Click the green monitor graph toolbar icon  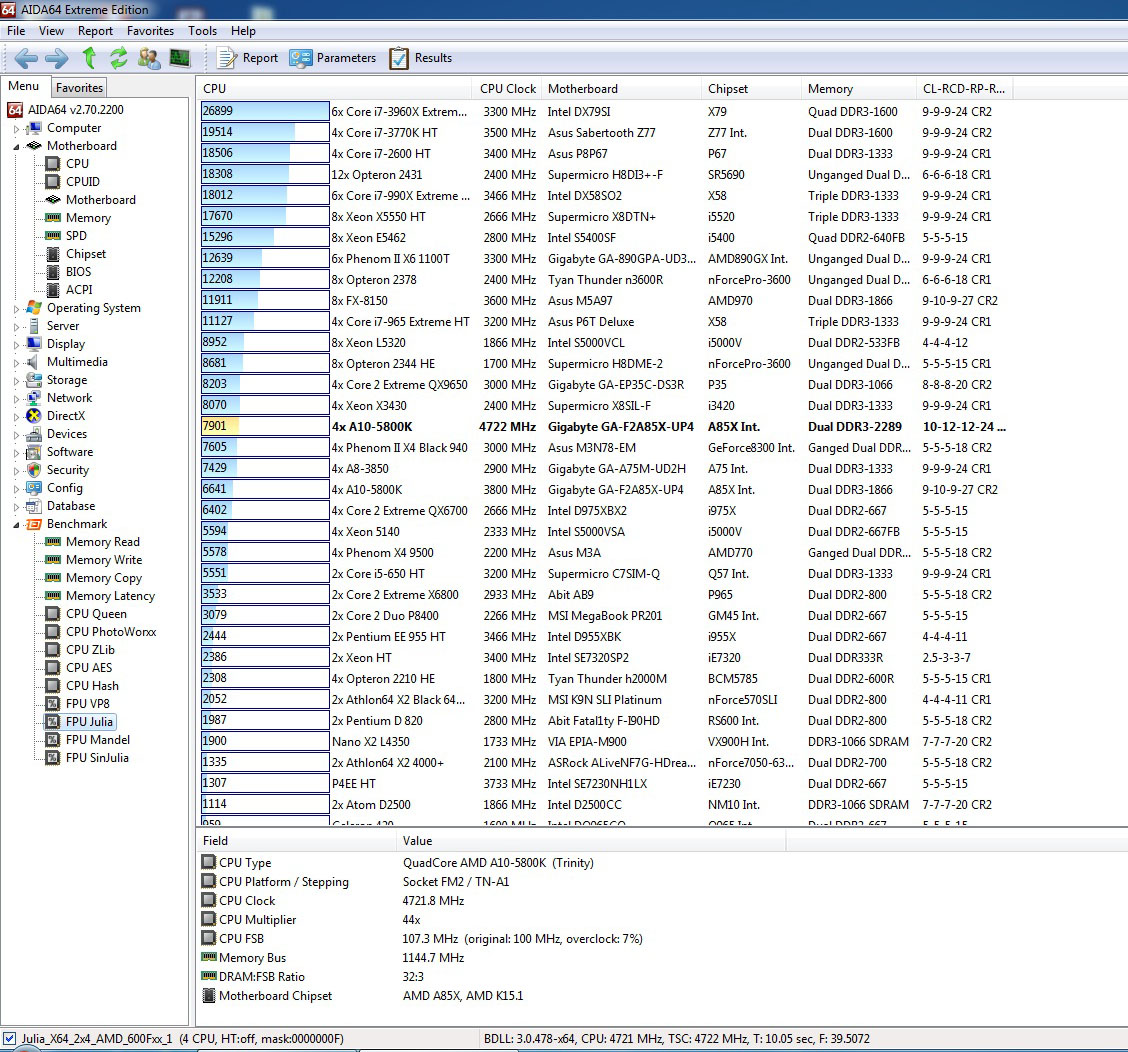(x=179, y=58)
